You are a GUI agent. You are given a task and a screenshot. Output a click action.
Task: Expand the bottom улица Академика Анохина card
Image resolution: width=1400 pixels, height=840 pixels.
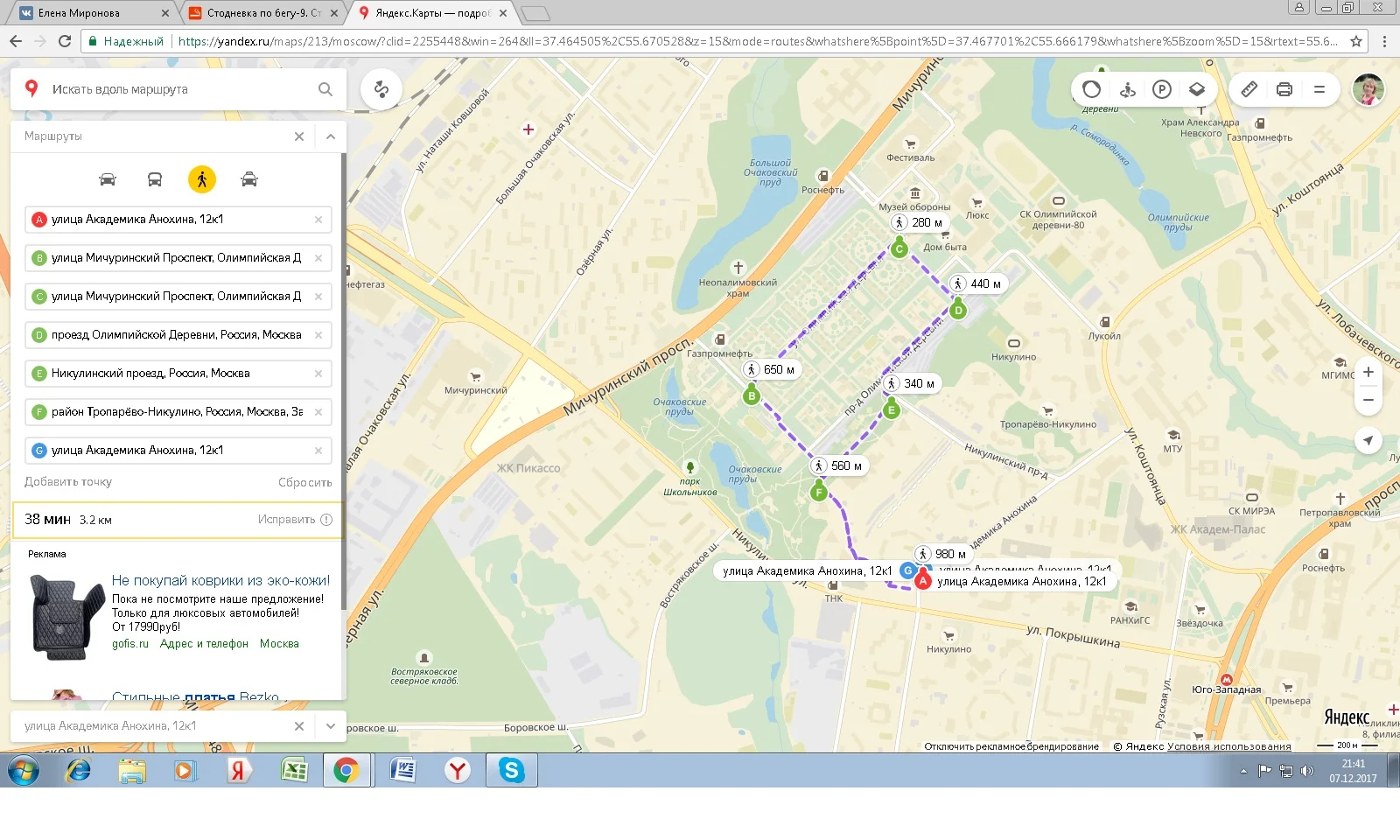pyautogui.click(x=331, y=725)
